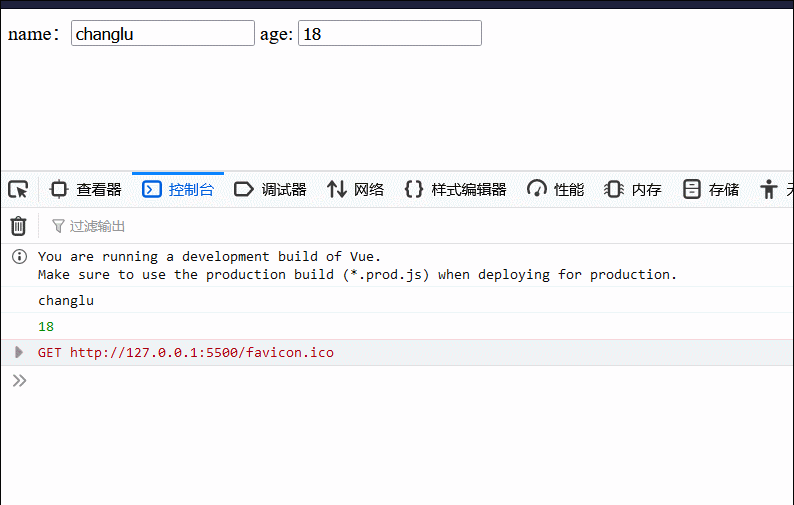Switch to the 性能 performance tab
Screen dimensions: 794x505
(555, 190)
